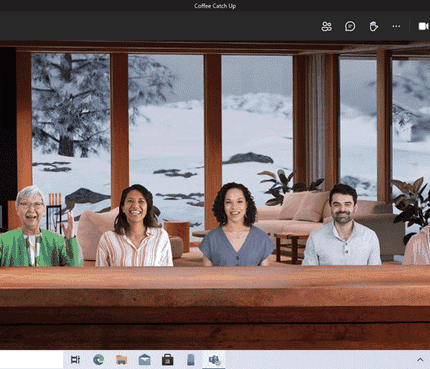The image size is (430, 369).
Task: Open the Mail app in the taskbar
Action: click(x=144, y=360)
